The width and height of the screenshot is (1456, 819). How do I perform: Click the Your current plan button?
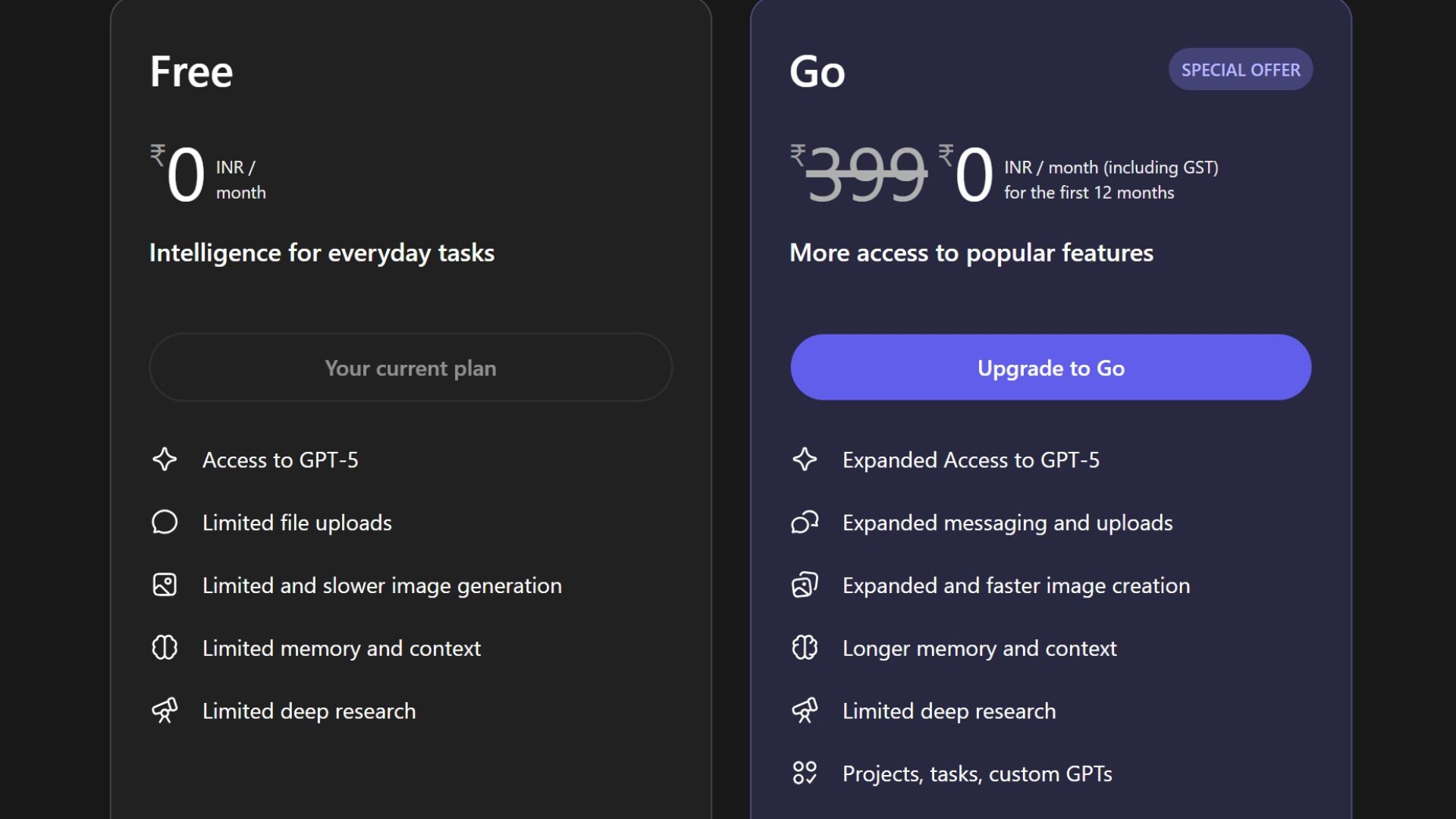[410, 368]
